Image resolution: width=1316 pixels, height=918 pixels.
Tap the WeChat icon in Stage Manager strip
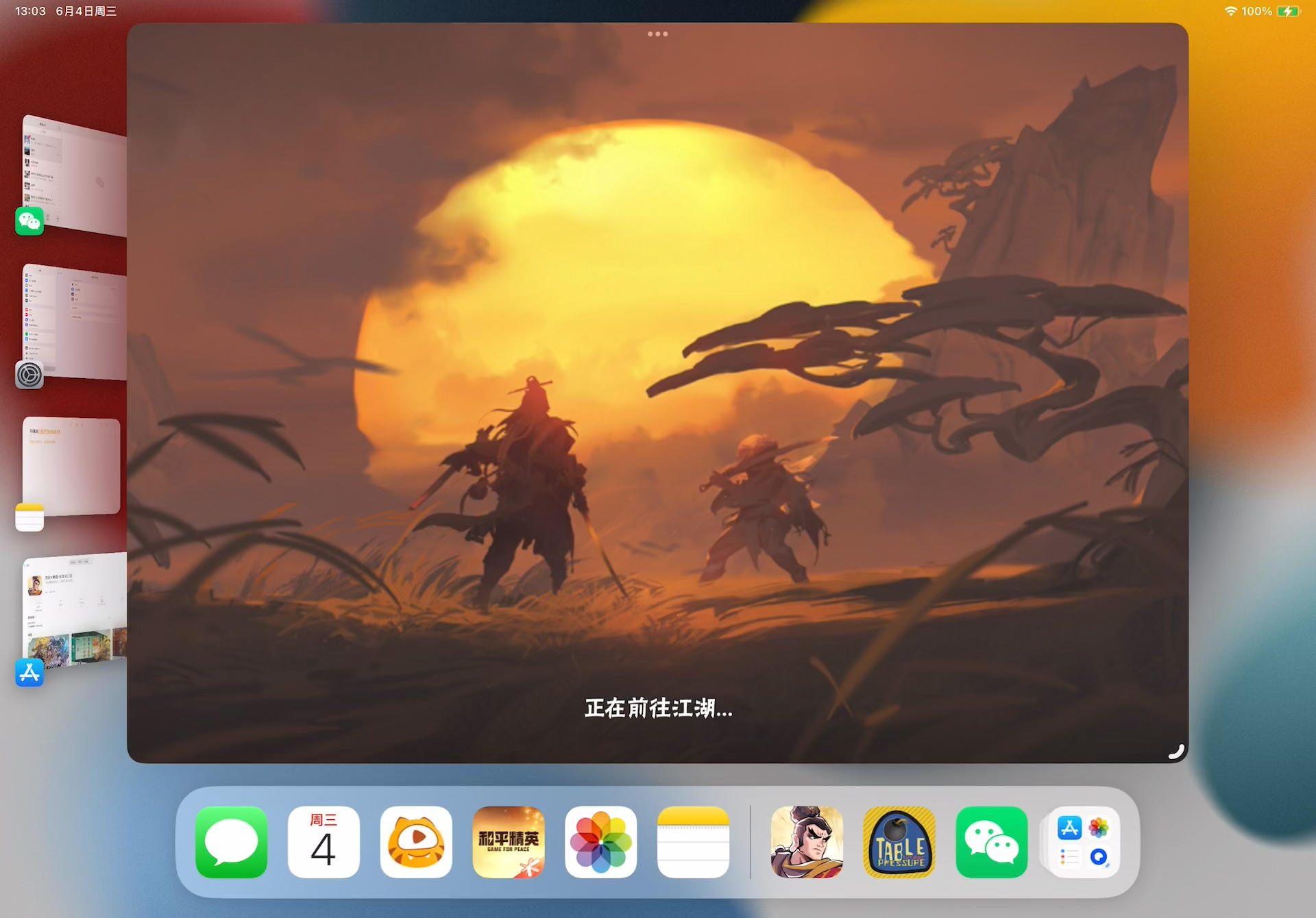click(x=29, y=221)
